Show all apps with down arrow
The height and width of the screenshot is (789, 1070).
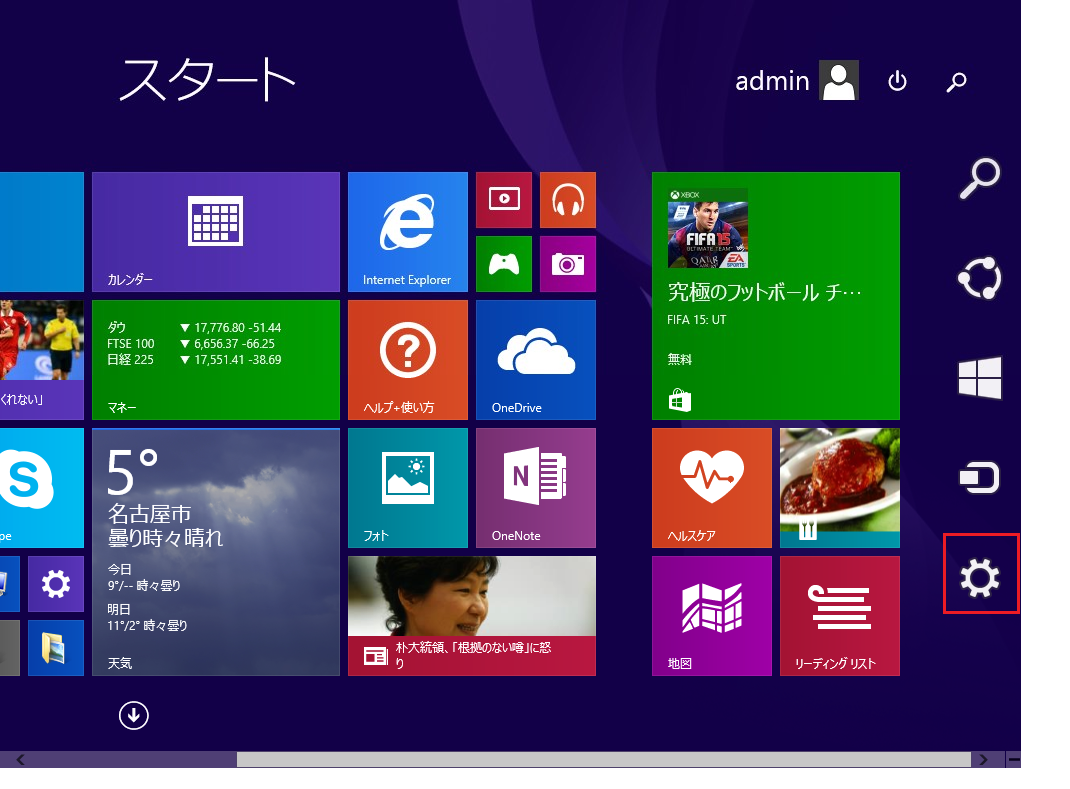pos(133,715)
